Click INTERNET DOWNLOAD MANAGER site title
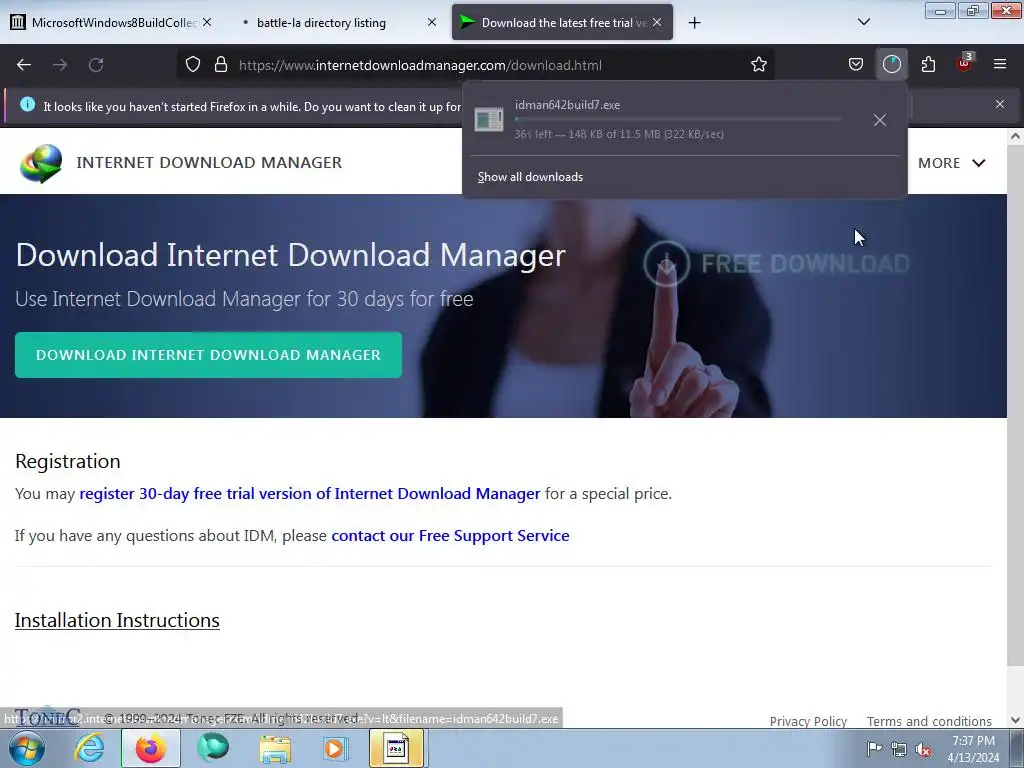The width and height of the screenshot is (1024, 768). click(209, 163)
